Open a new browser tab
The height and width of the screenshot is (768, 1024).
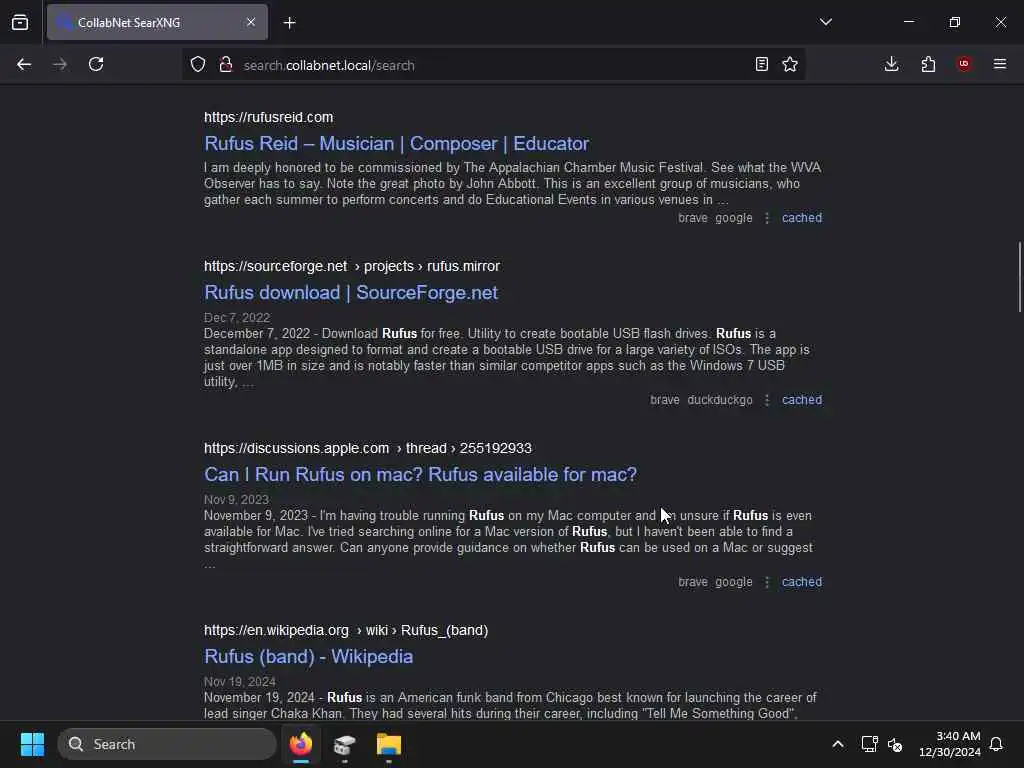tap(289, 23)
